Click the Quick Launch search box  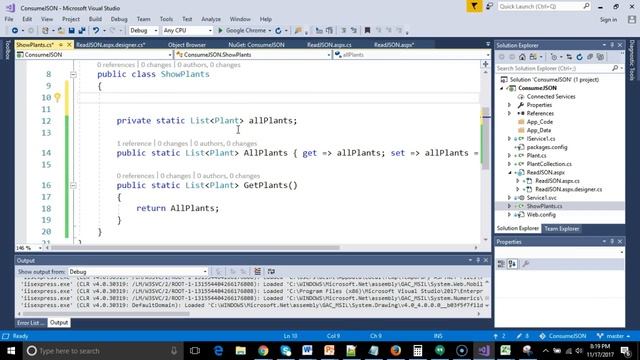[544, 7]
